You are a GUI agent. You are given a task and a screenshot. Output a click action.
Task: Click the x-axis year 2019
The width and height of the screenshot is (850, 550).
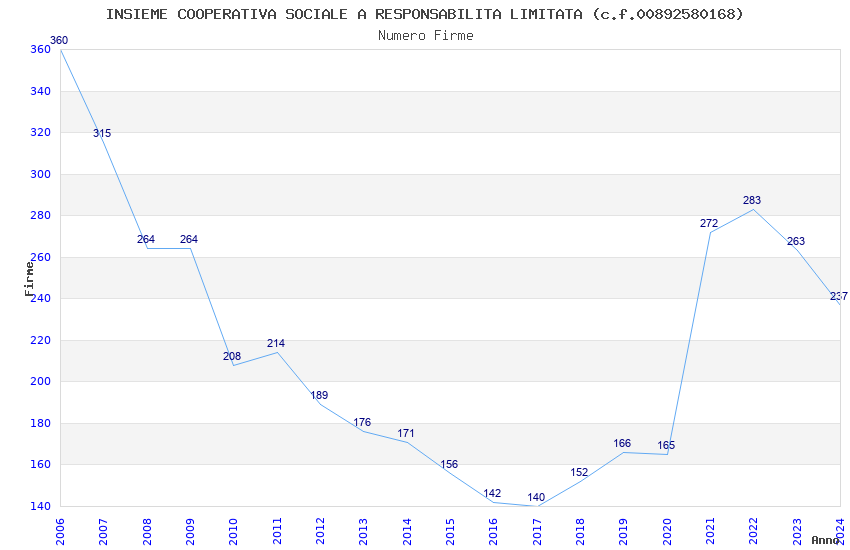coord(624,531)
